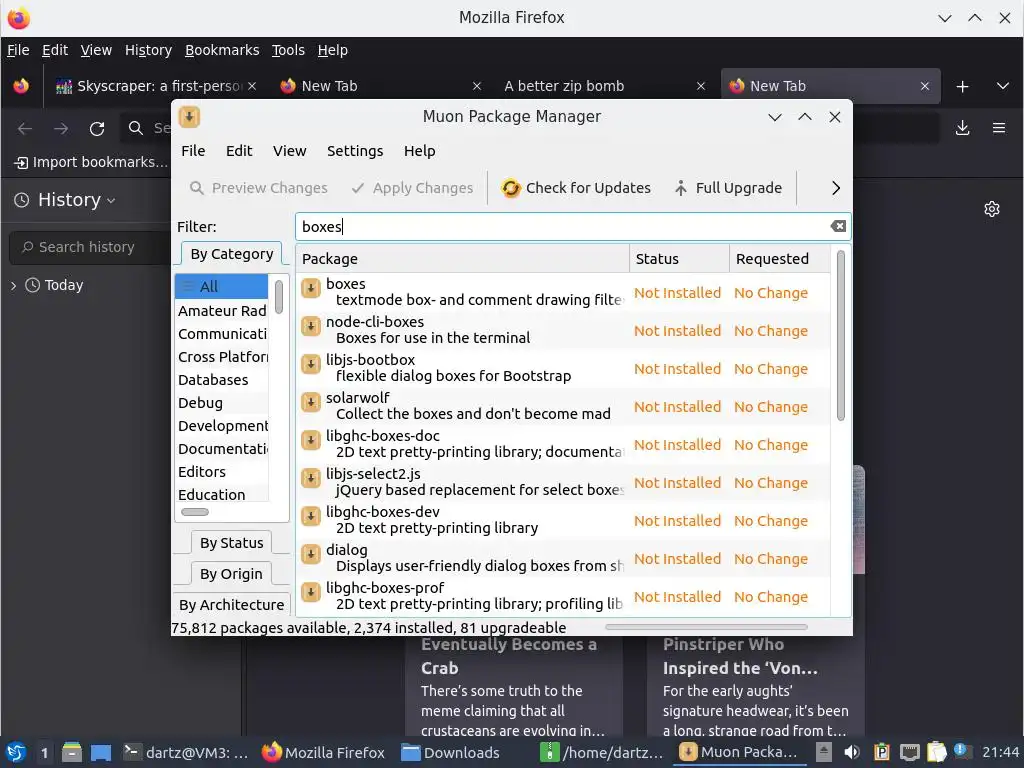
Task: Select the Databases category
Action: click(221, 380)
